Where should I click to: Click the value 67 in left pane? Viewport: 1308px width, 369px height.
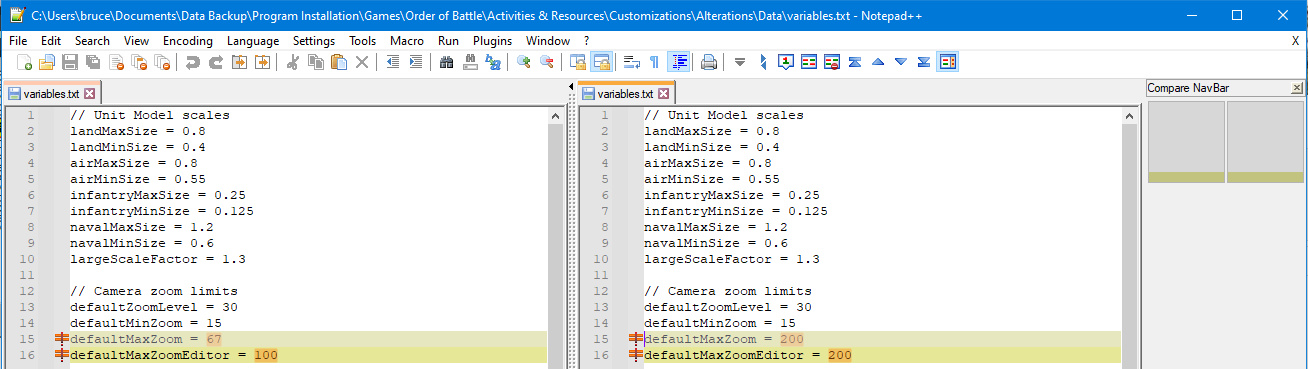213,339
